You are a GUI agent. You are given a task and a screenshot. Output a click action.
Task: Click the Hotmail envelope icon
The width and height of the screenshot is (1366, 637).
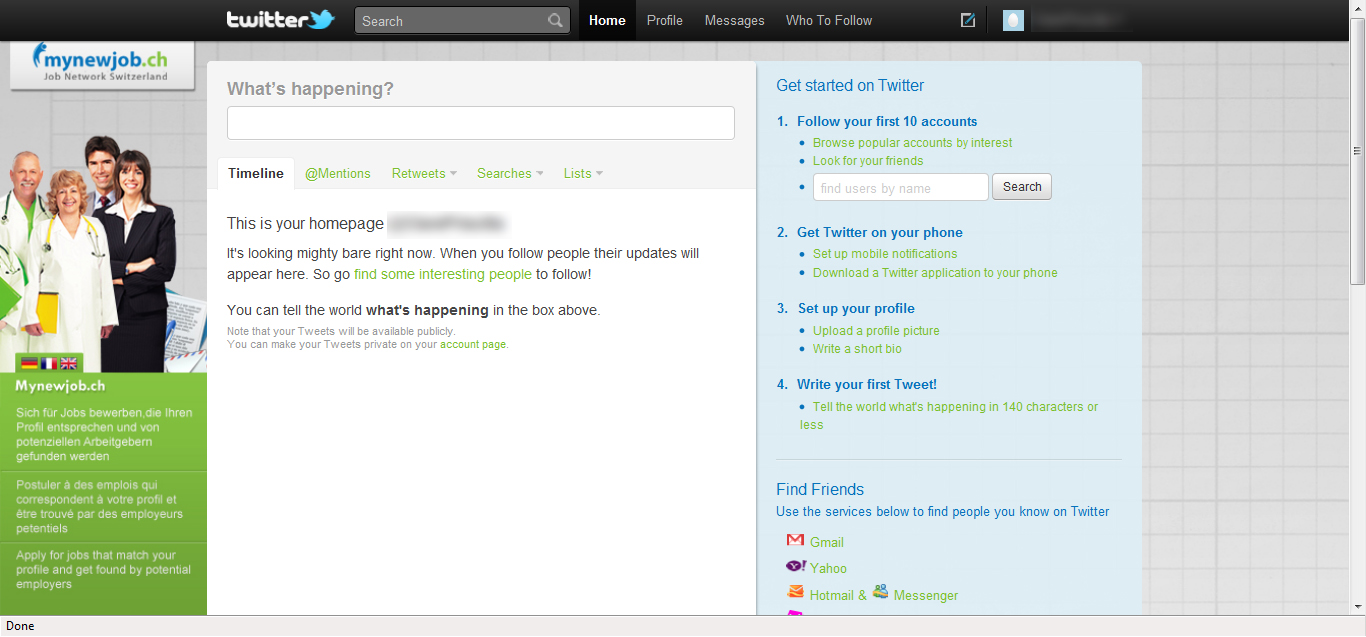click(x=796, y=591)
